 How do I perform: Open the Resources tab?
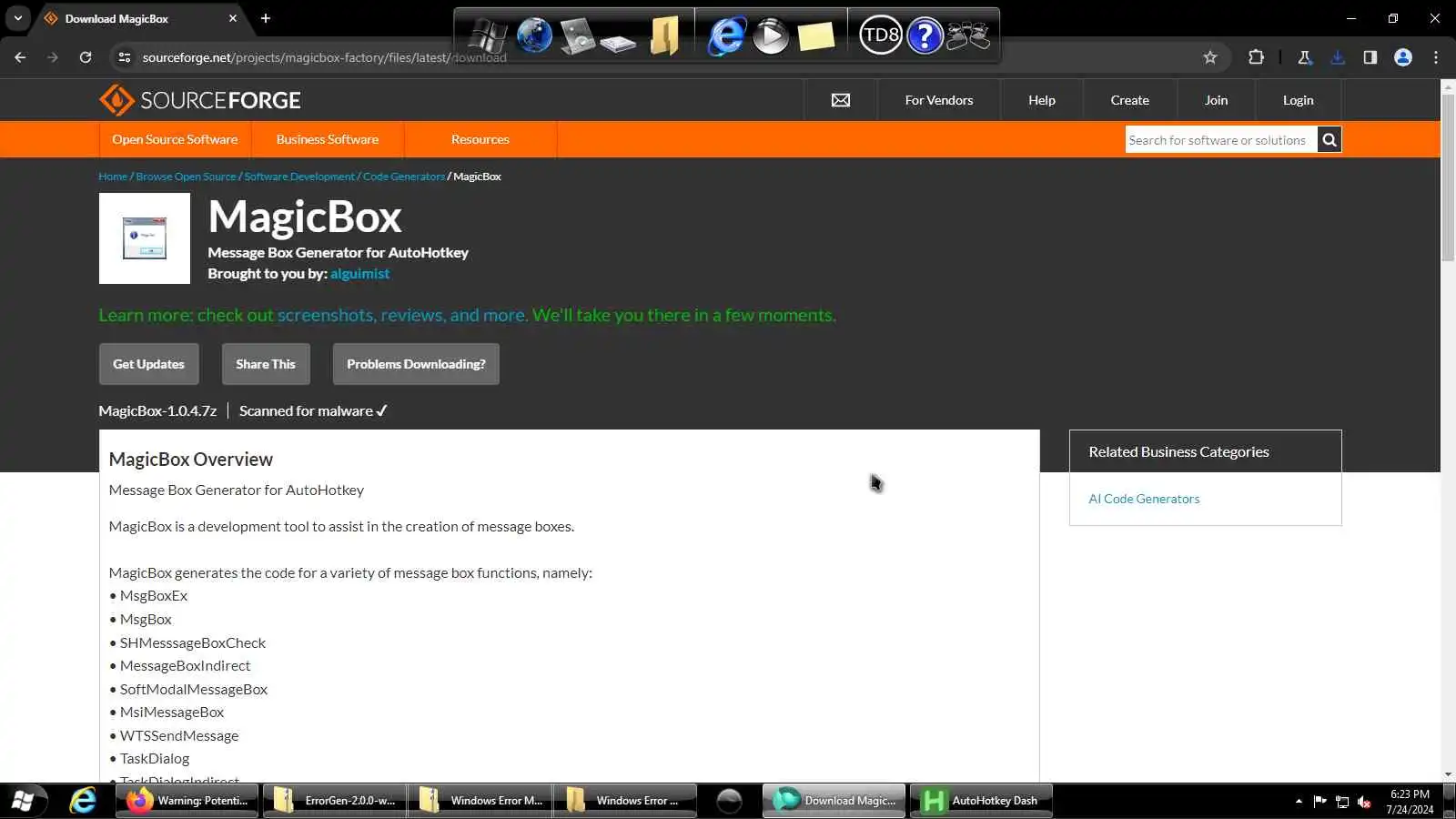[x=480, y=139]
